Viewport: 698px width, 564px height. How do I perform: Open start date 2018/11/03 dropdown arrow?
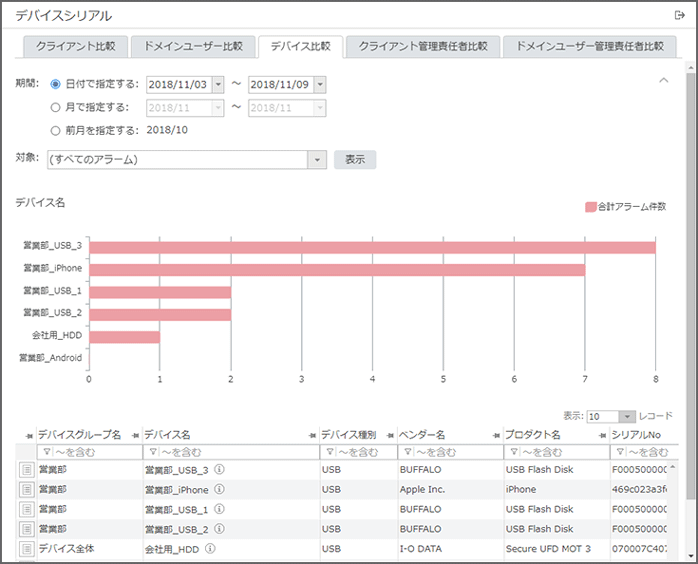(x=218, y=85)
